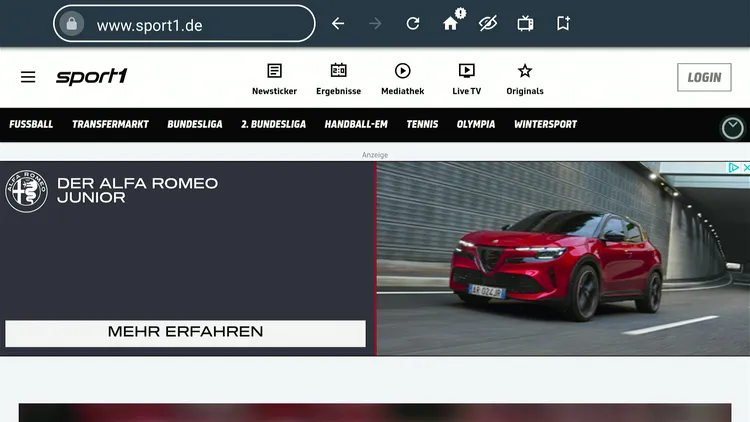The height and width of the screenshot is (422, 750).
Task: Click the LOGIN button
Action: tap(704, 77)
